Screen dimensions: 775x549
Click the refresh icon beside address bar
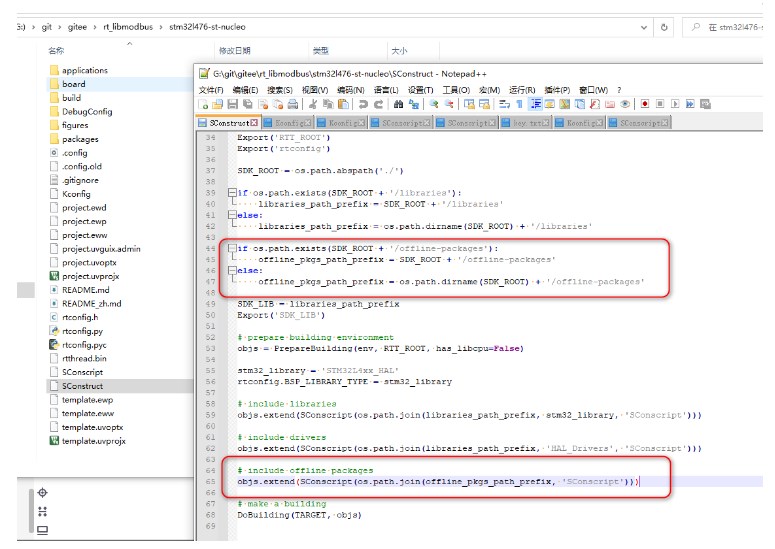(x=665, y=27)
